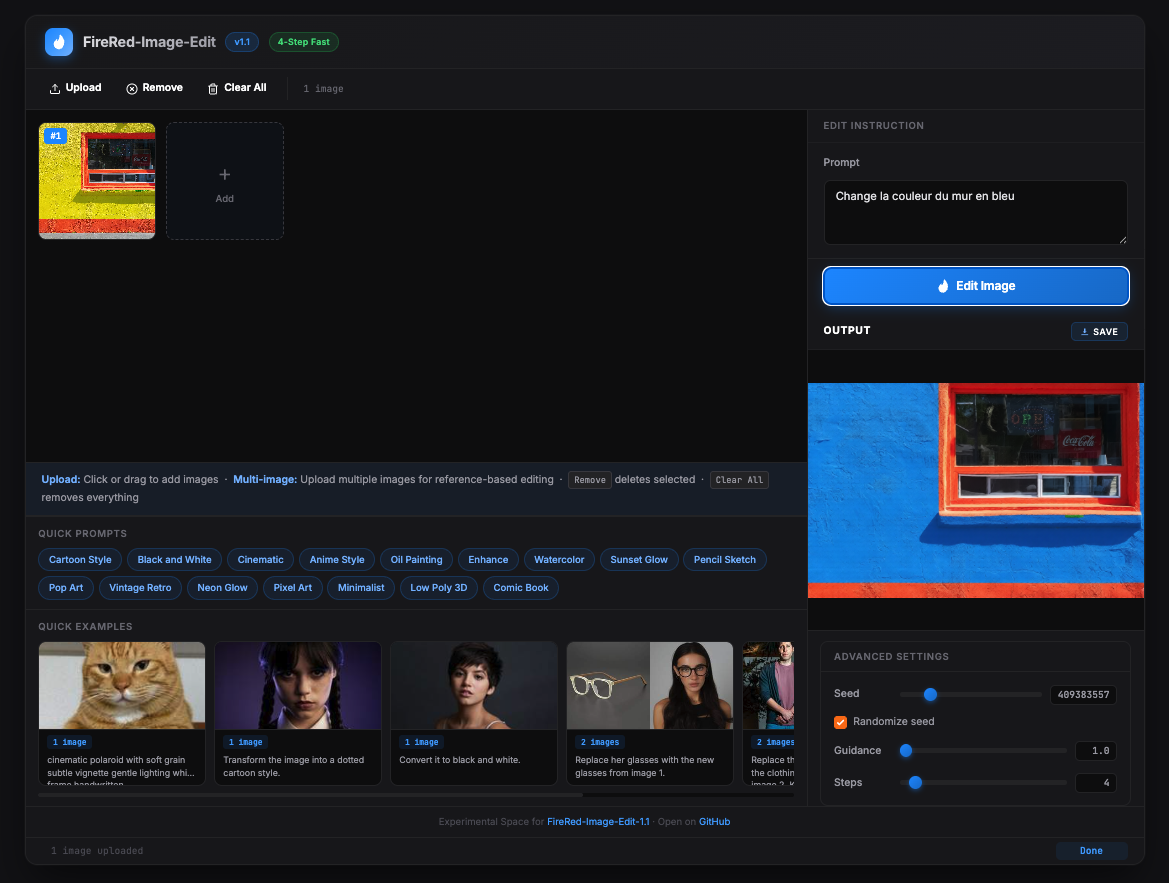Click the FireRed flame logo icon
The image size is (1169, 883).
(x=59, y=42)
